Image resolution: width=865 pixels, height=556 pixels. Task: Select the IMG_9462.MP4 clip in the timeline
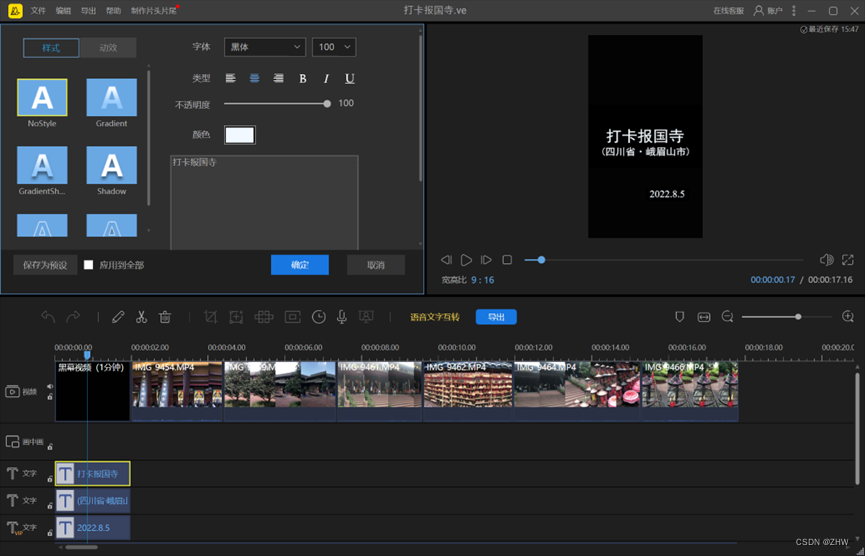468,392
